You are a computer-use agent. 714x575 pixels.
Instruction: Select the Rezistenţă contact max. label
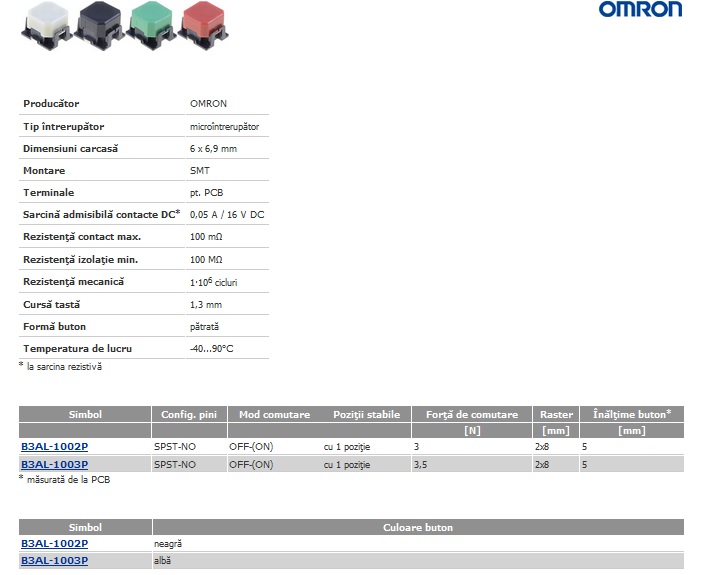pyautogui.click(x=82, y=237)
